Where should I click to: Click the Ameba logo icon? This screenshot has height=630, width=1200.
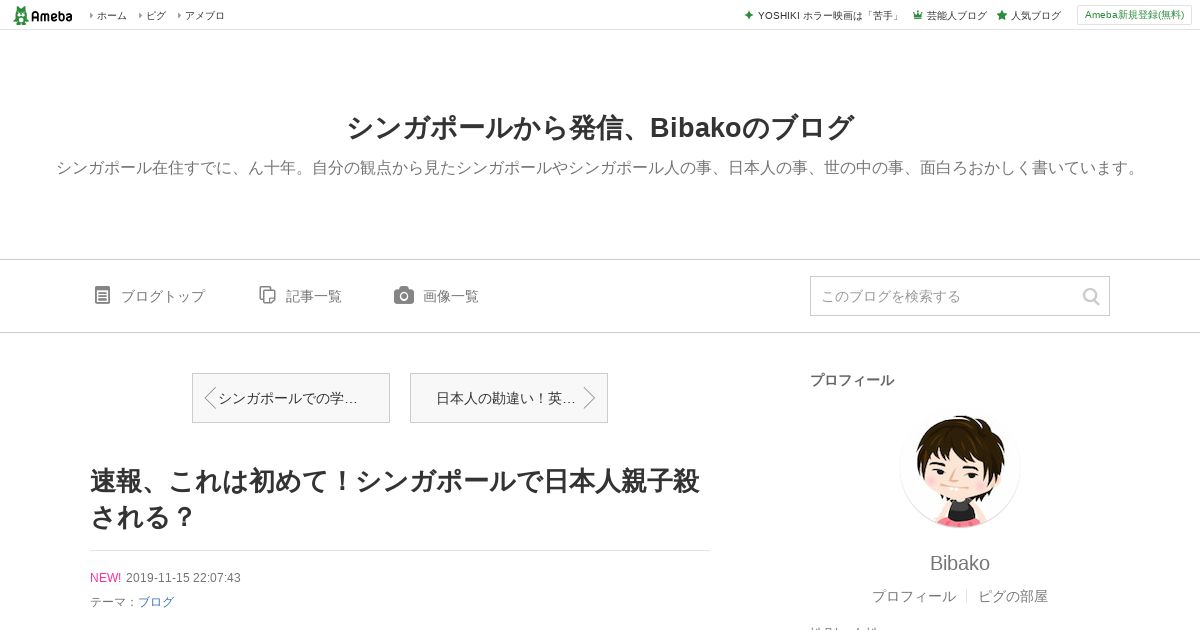(x=43, y=15)
